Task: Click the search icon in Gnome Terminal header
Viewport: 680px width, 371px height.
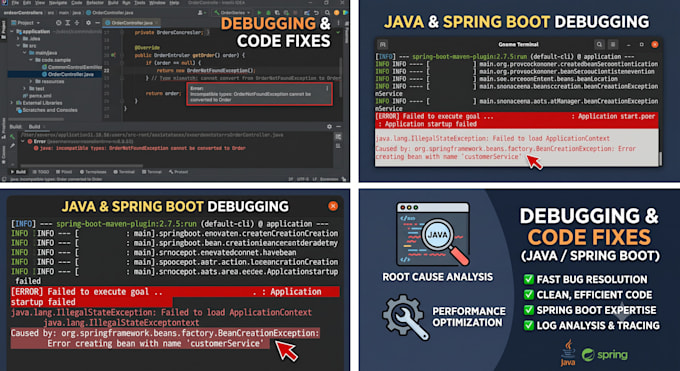Action: (x=599, y=44)
